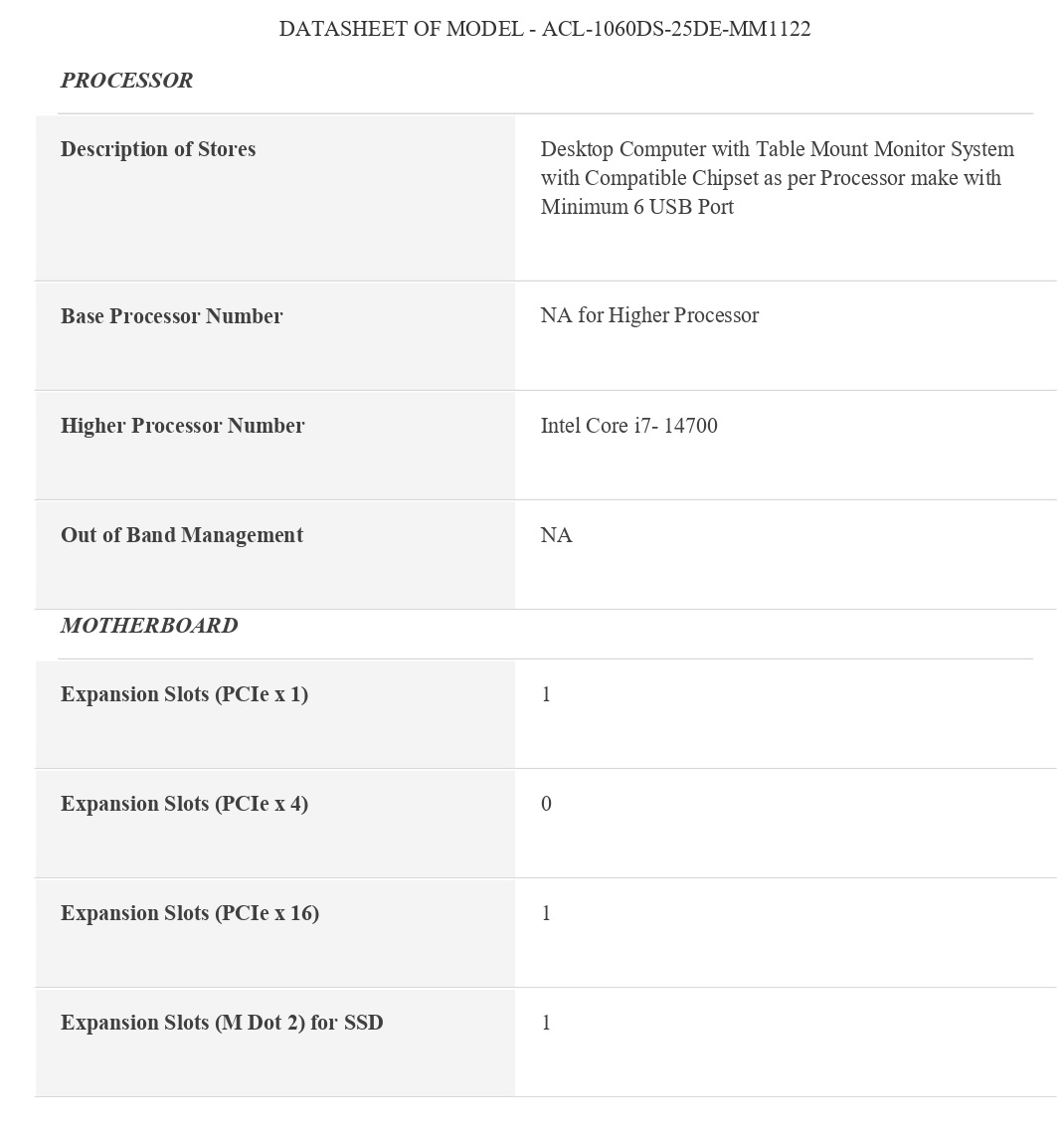The width and height of the screenshot is (1064, 1139).
Task: Click the value 1 for PCIe x 1 slots
Action: click(546, 694)
